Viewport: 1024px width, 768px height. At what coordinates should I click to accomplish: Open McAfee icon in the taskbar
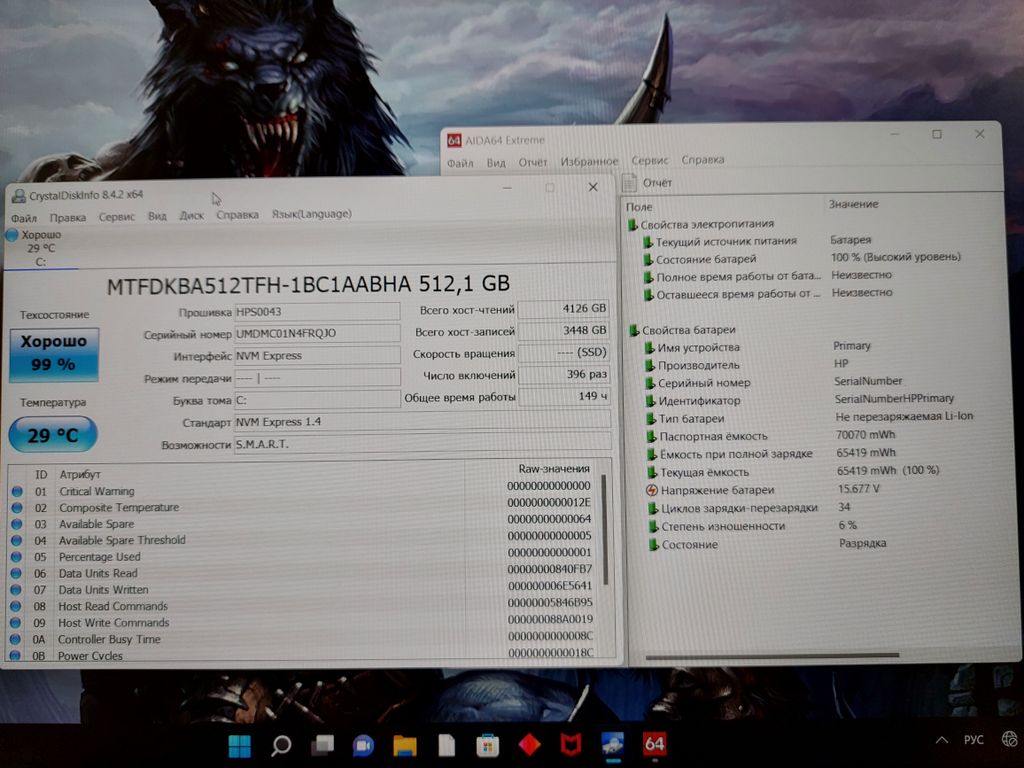pyautogui.click(x=570, y=745)
